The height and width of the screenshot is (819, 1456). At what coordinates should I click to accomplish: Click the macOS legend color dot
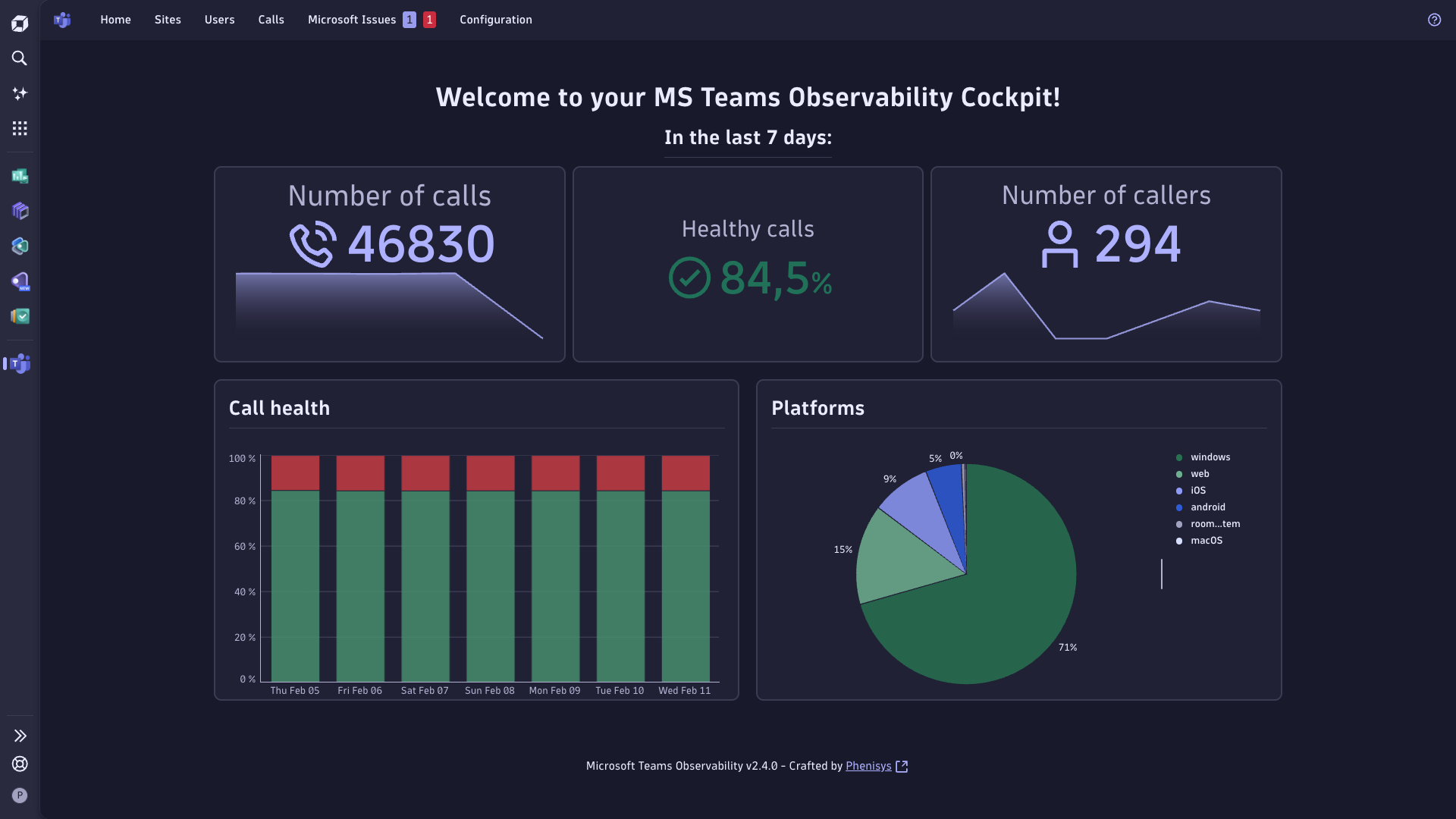tap(1178, 541)
